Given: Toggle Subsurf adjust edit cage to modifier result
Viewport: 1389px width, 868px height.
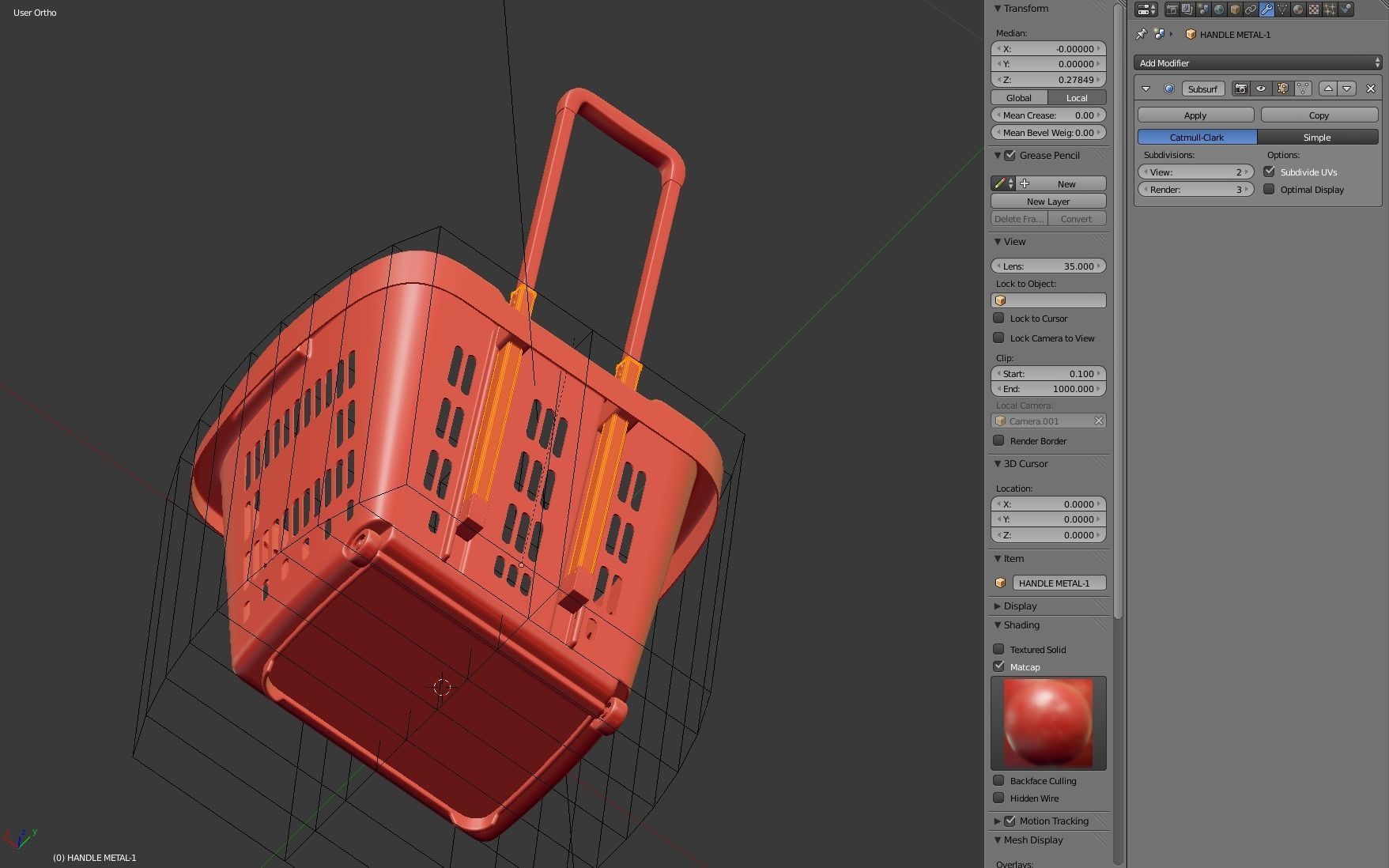Looking at the screenshot, I should (1303, 89).
